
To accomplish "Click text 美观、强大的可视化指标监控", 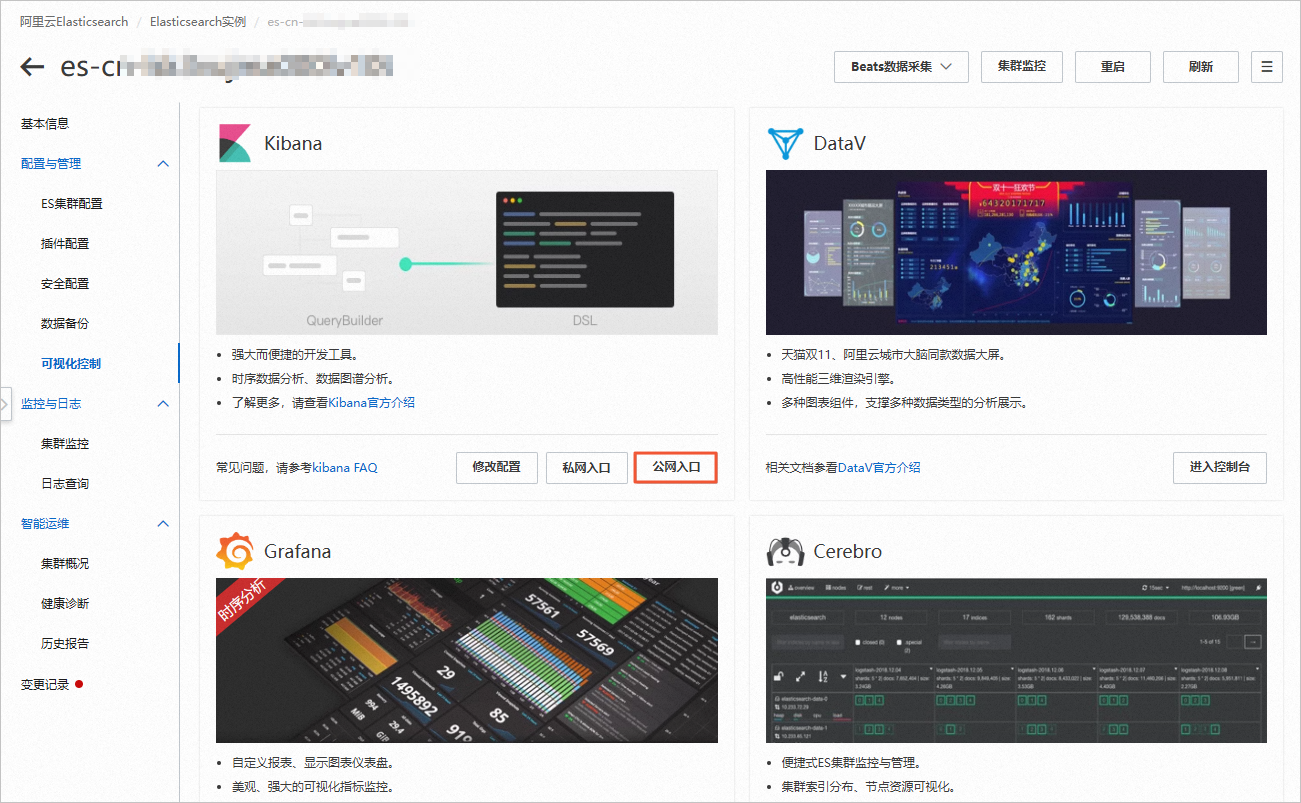I will pos(312,787).
